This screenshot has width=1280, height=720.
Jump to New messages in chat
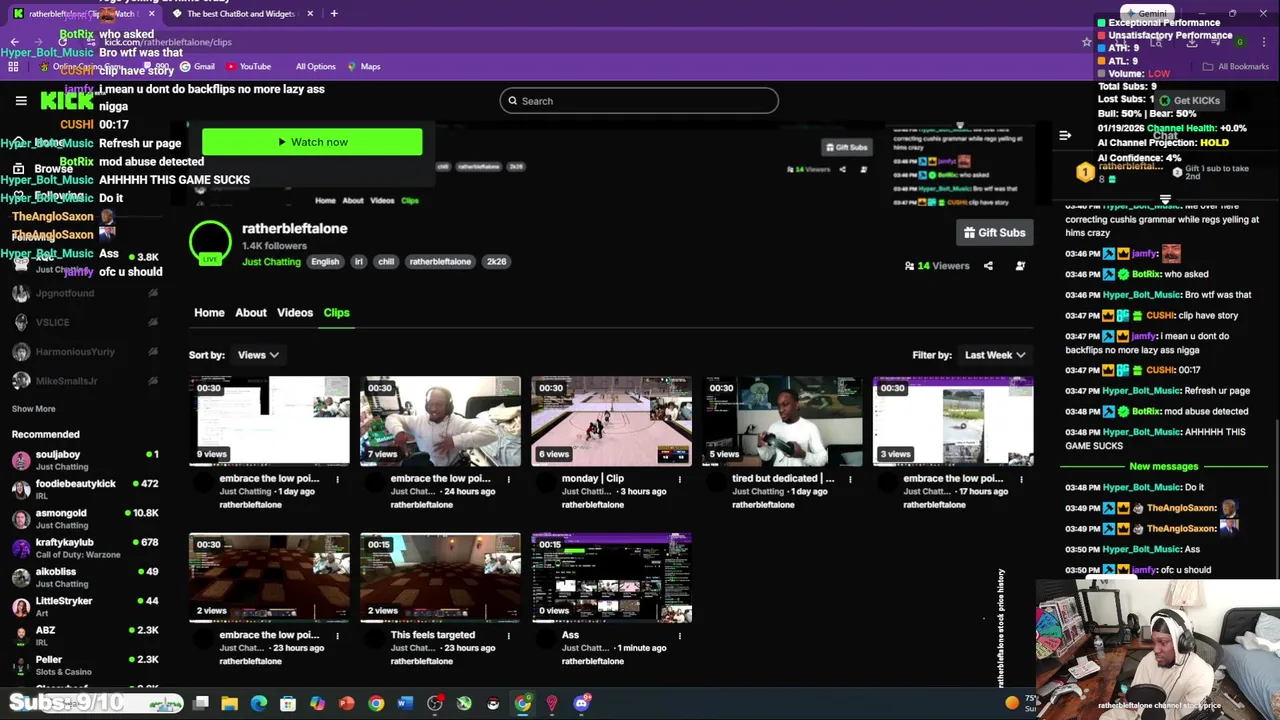[1163, 467]
